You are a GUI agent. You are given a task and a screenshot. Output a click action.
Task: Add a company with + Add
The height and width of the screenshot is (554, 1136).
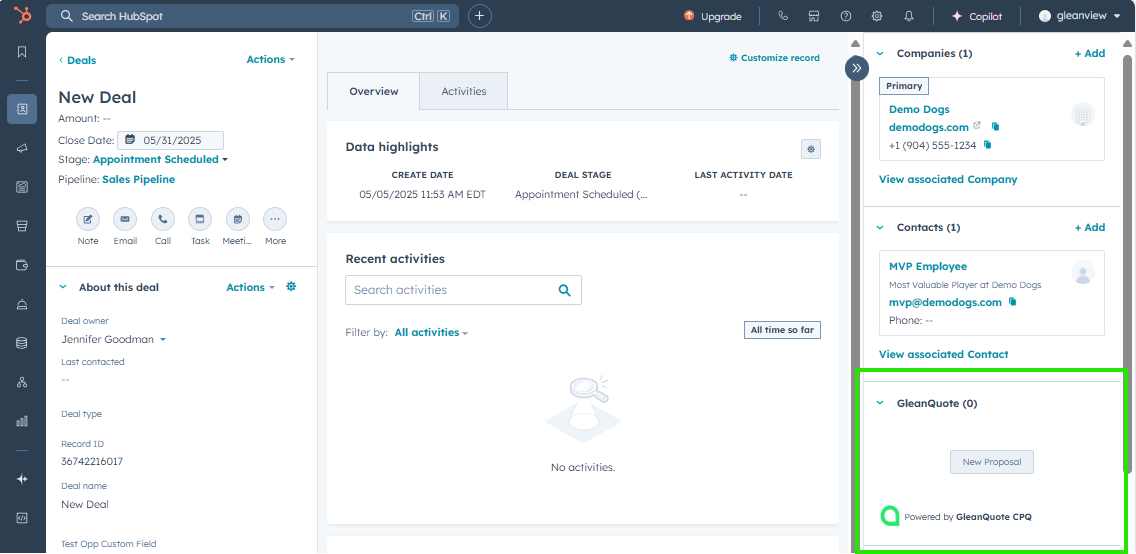coord(1090,53)
